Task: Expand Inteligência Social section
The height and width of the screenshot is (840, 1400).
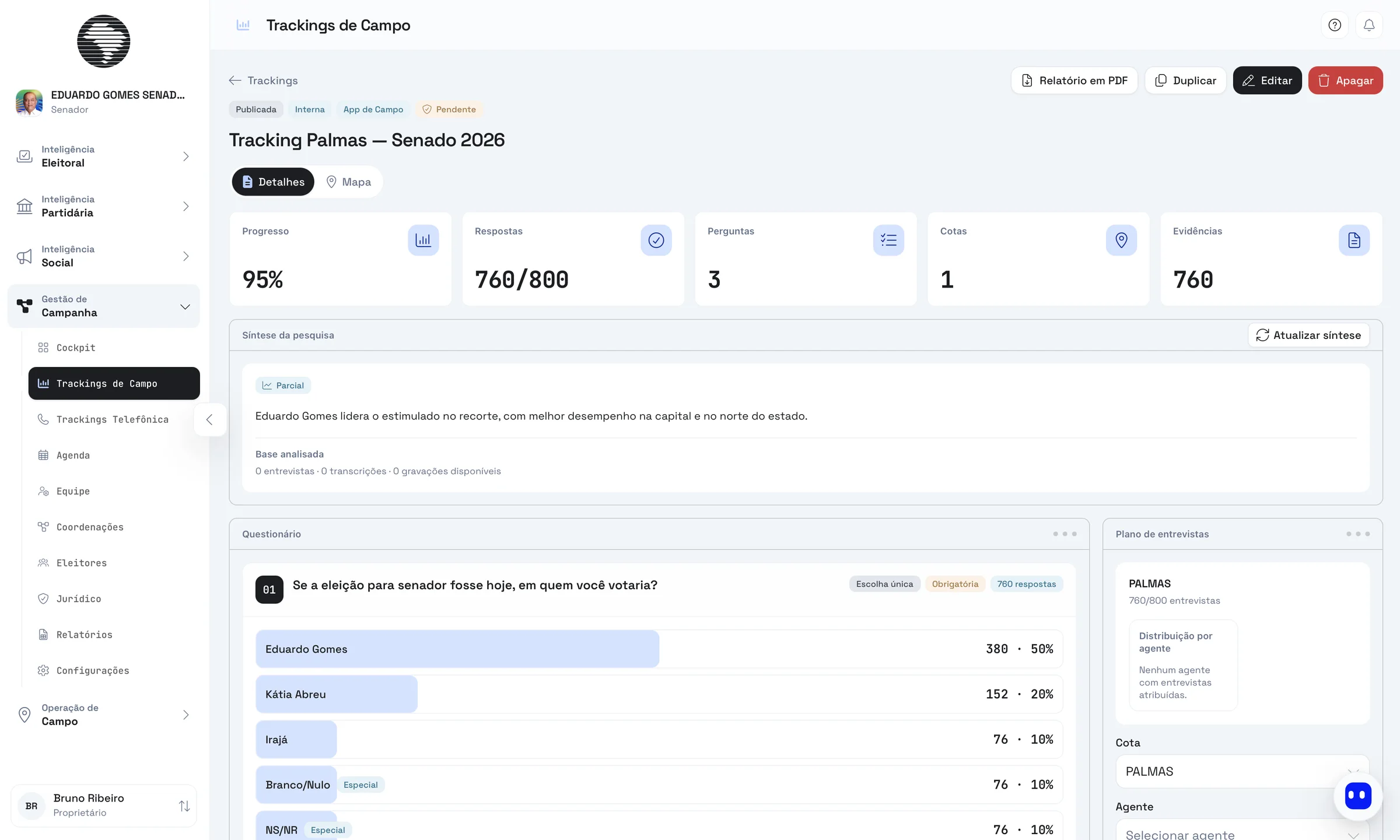Action: (104, 256)
